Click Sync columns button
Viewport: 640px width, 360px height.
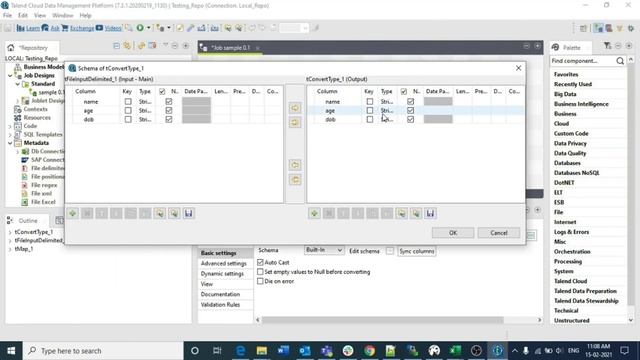[417, 251]
